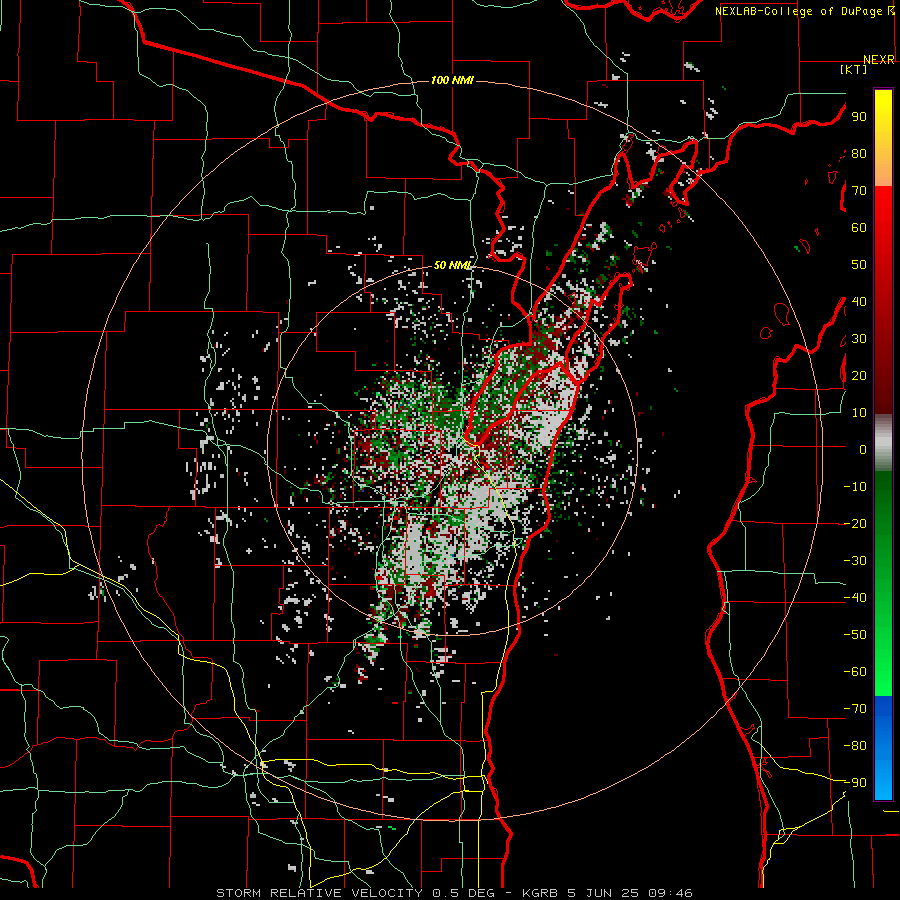Click the KGRB station identifier in the footer
This screenshot has width=900, height=900.
(540, 893)
